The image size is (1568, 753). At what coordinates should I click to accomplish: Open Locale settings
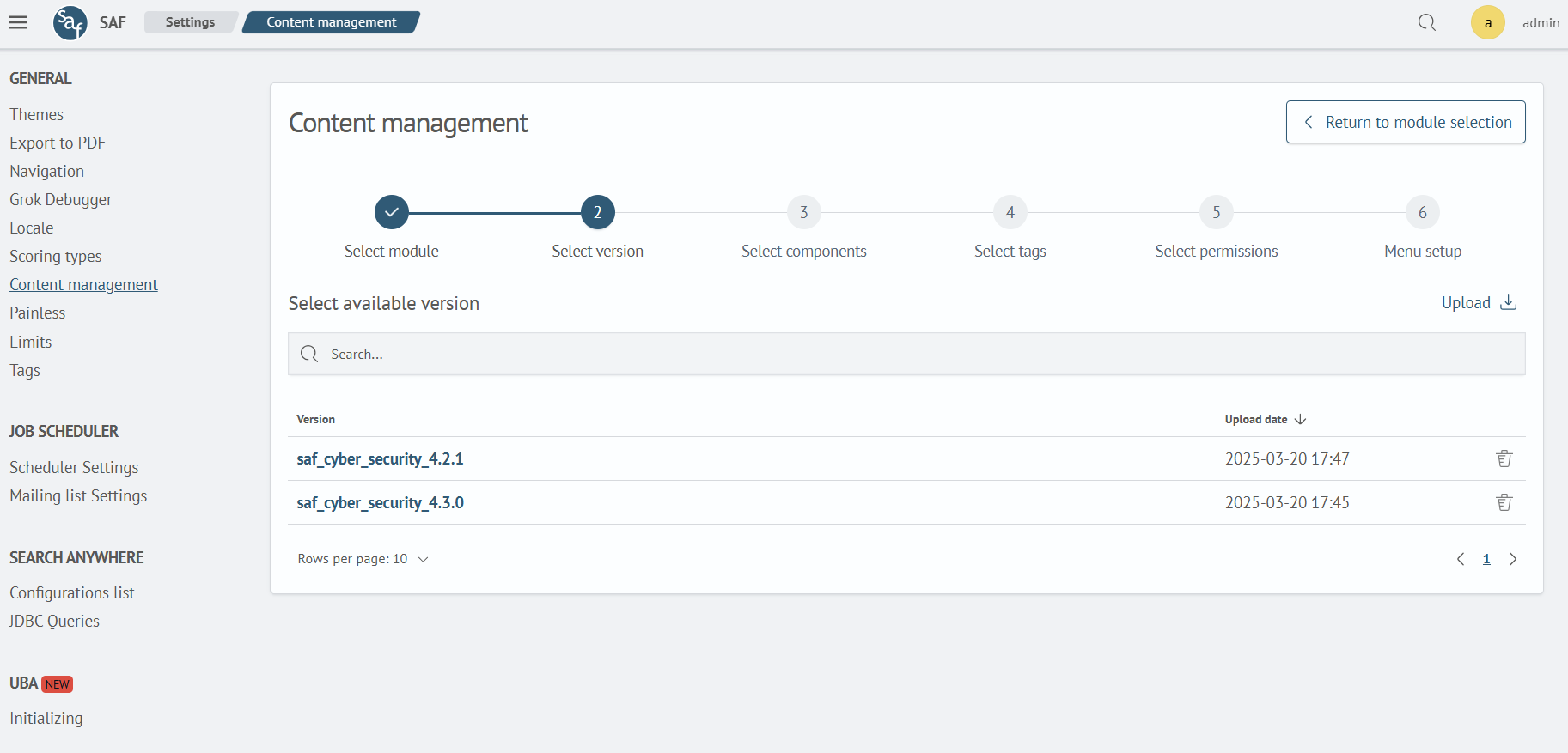[32, 228]
